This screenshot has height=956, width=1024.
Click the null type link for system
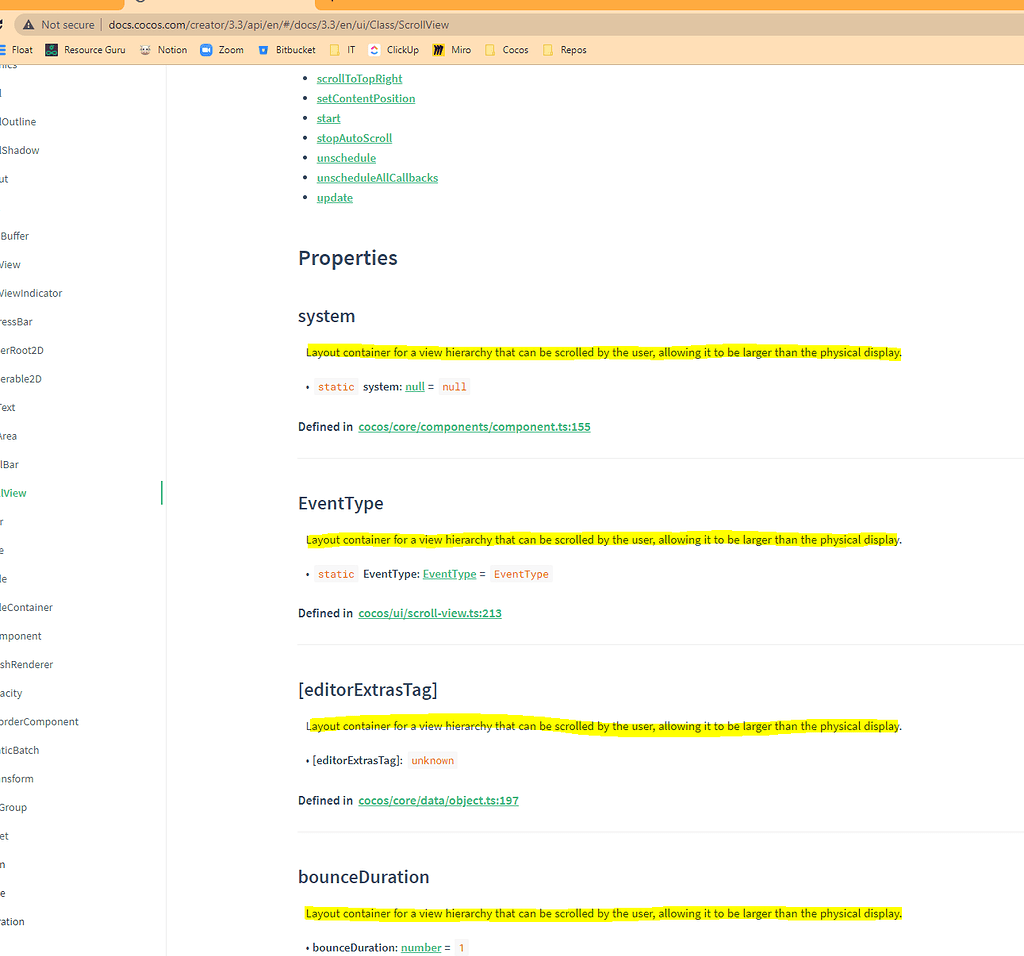click(415, 387)
